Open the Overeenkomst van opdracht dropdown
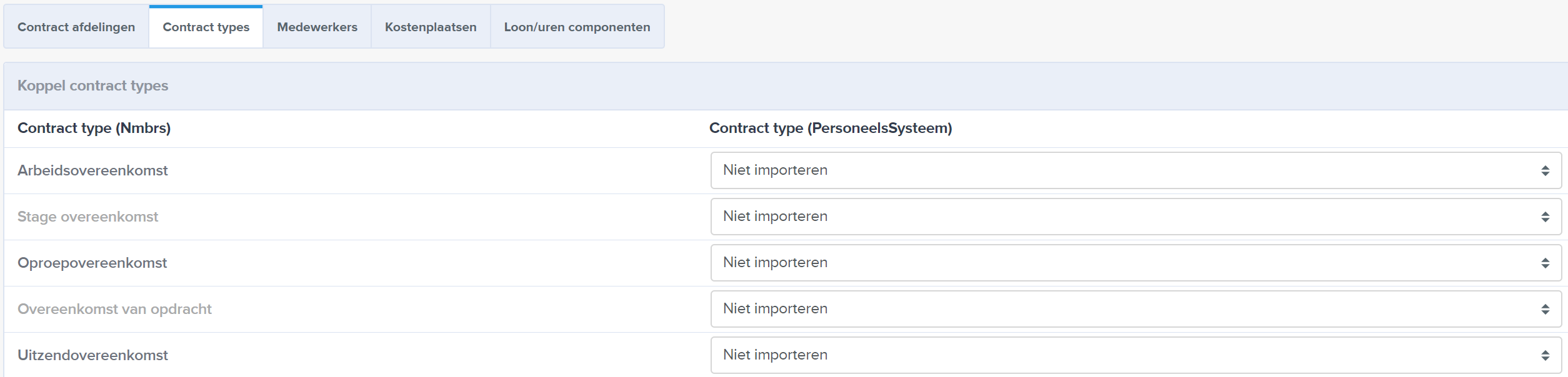 pyautogui.click(x=1136, y=309)
